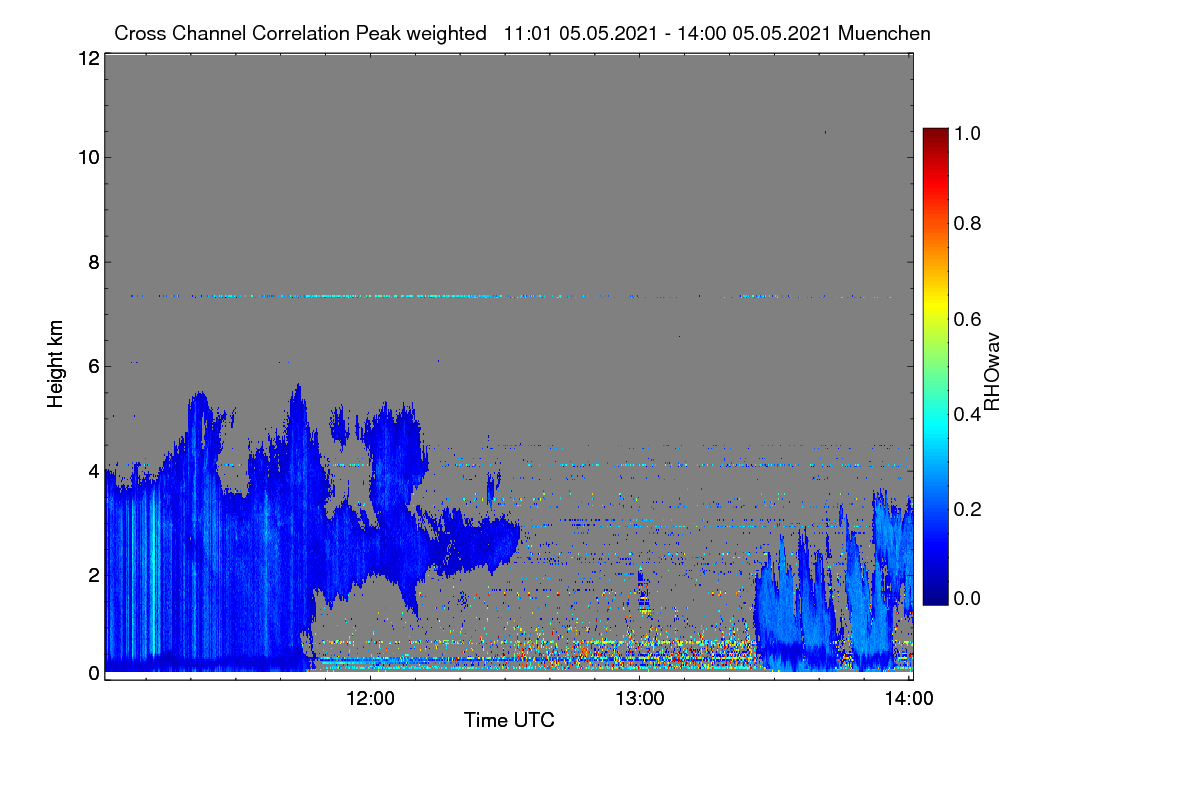The height and width of the screenshot is (800, 1200).
Task: Click the dark red top of the colorbar
Action: (x=935, y=134)
